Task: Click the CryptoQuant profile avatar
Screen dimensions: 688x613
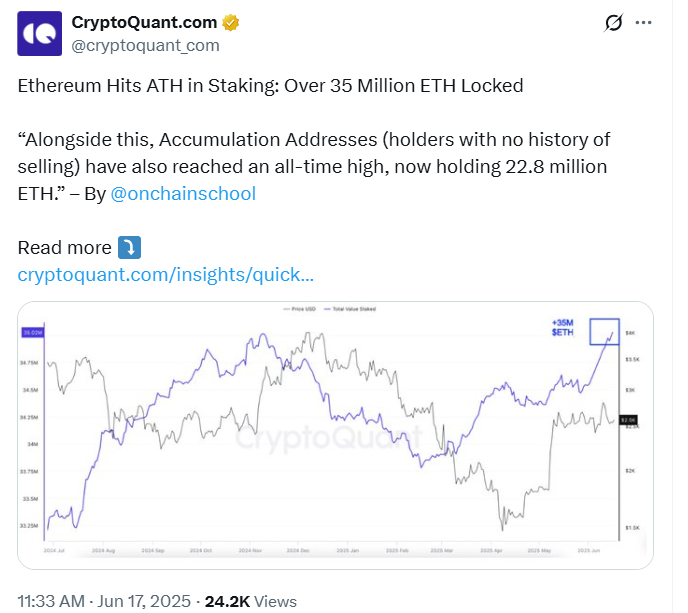Action: [39, 33]
